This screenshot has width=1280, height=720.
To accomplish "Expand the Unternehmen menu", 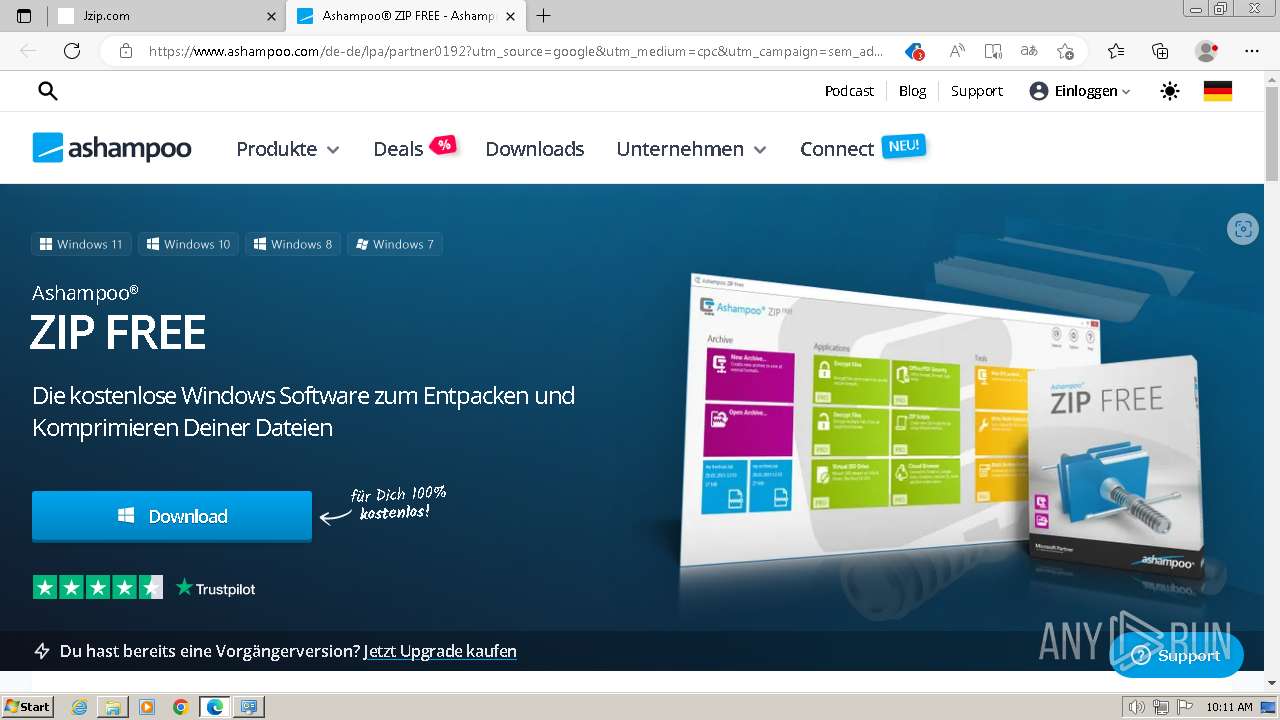I will point(691,149).
